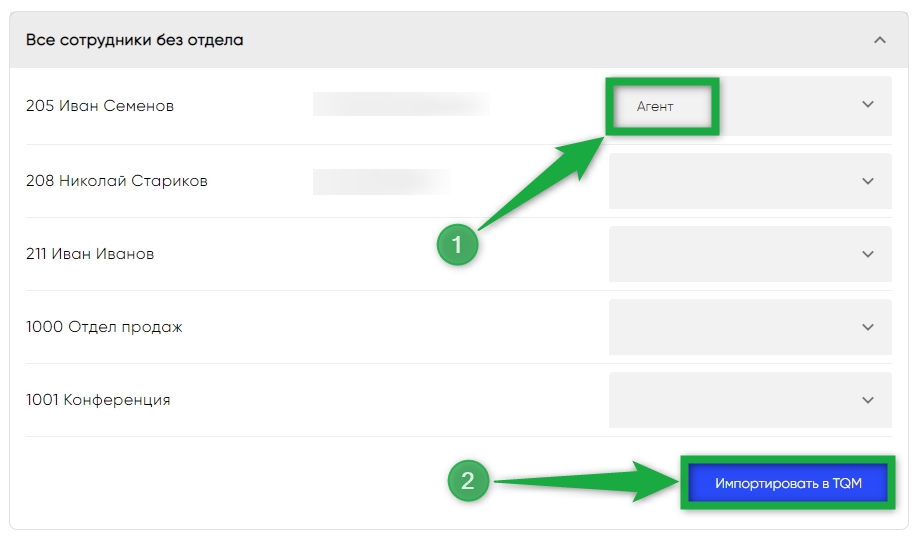Open role dropdown for 211 Иван Иванов
918x540 pixels.
point(750,254)
